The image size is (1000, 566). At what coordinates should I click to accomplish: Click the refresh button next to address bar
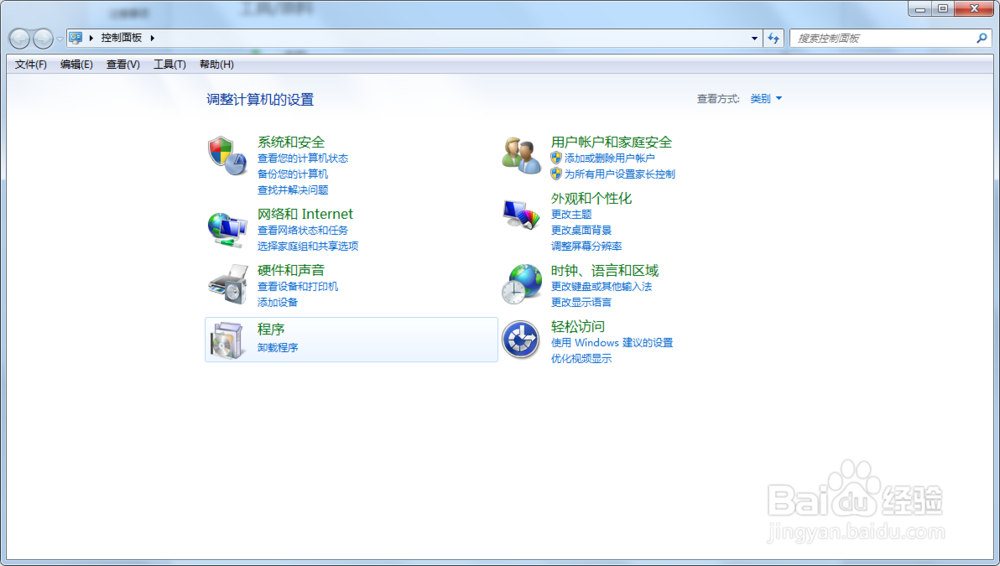tap(774, 38)
